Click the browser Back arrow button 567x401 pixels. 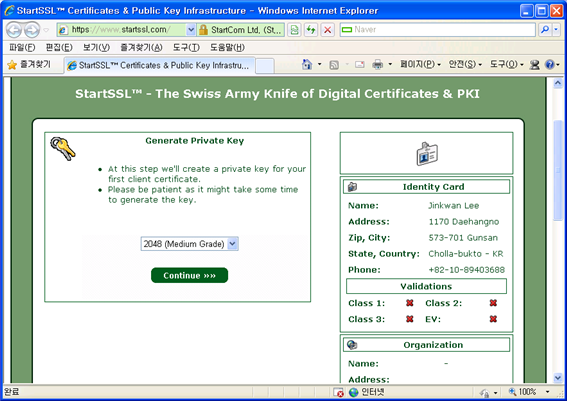click(x=14, y=30)
